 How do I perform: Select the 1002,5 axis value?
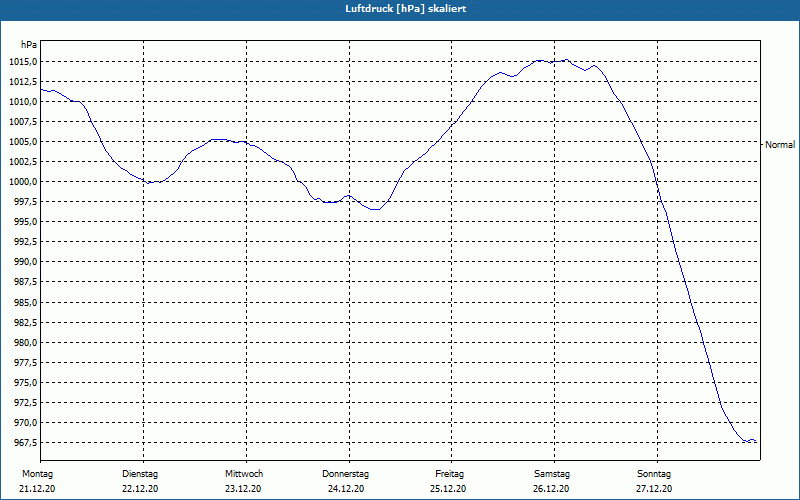pyautogui.click(x=23, y=162)
